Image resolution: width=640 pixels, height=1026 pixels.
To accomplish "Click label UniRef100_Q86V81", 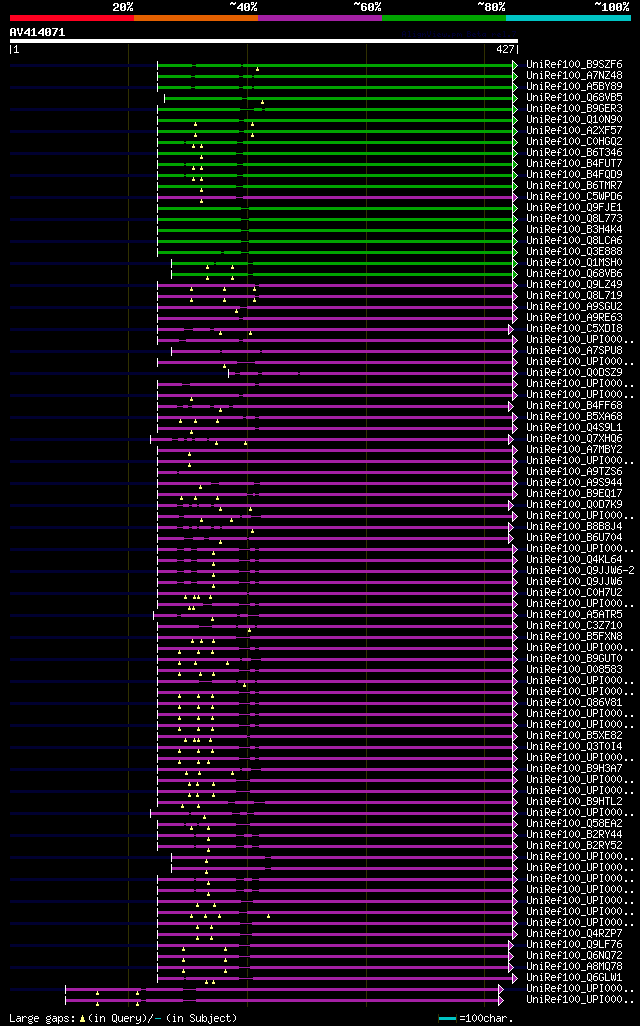I will click(574, 702).
